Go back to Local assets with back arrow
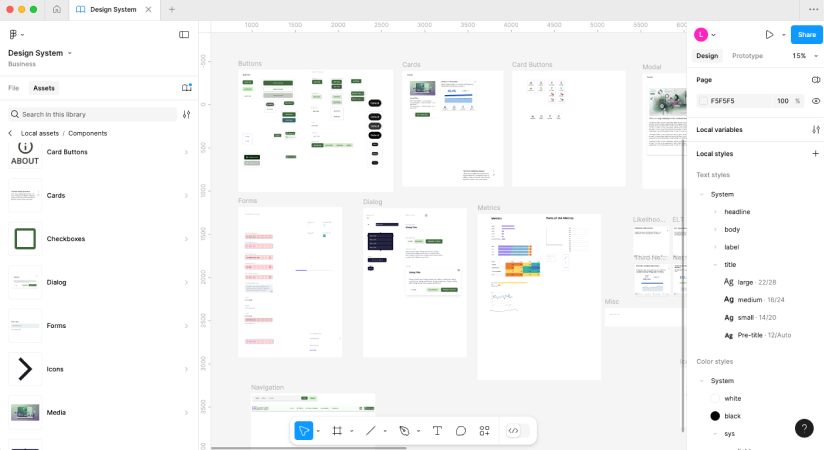 (x=11, y=133)
